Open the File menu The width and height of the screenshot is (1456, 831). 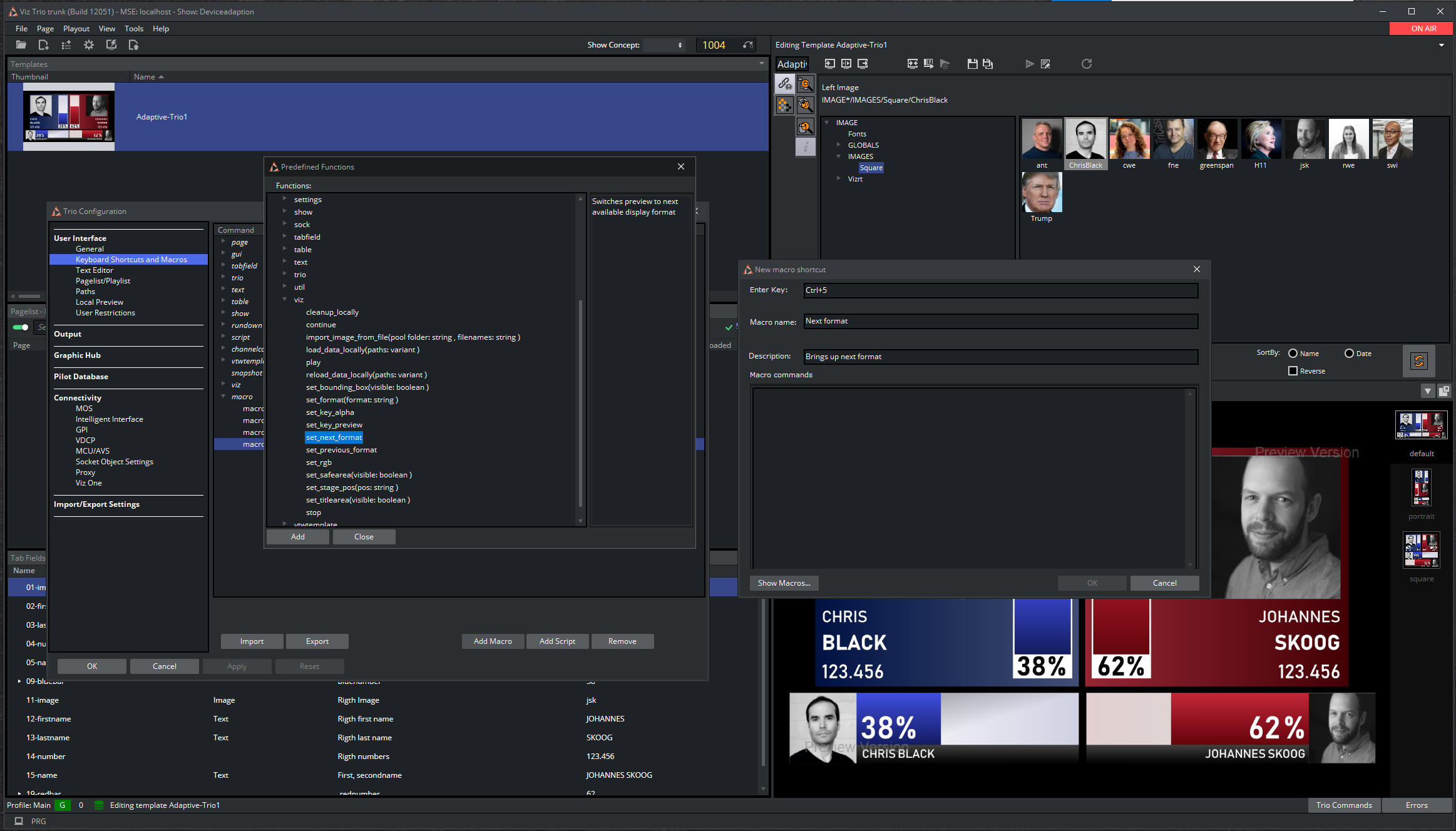tap(21, 28)
